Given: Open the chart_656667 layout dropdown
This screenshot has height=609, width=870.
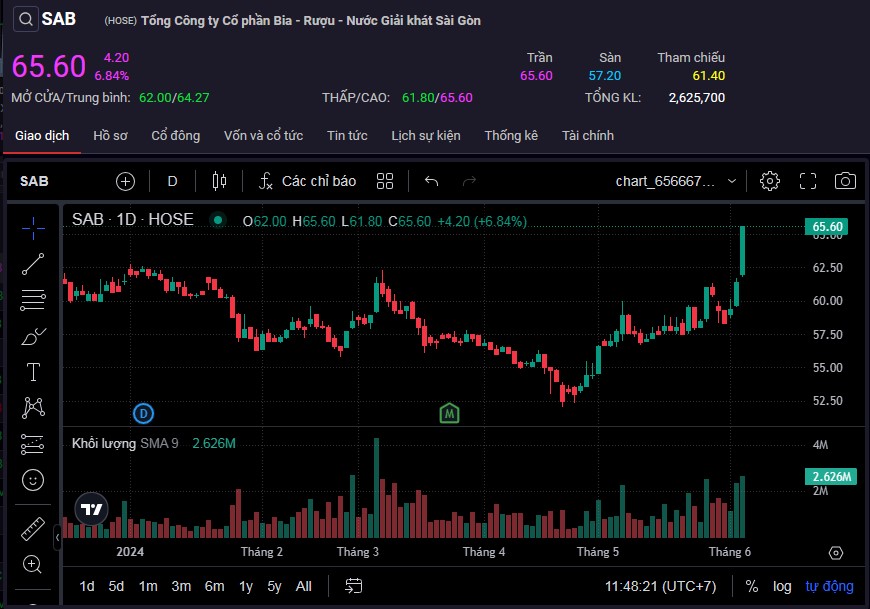Looking at the screenshot, I should (x=677, y=181).
